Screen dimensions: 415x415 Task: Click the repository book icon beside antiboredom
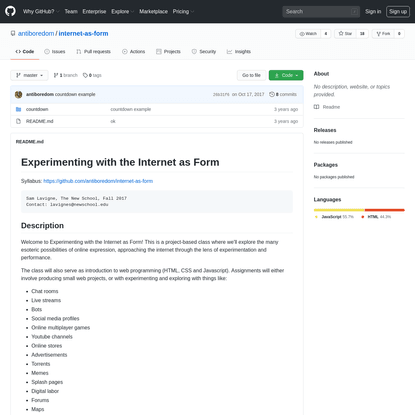13,33
